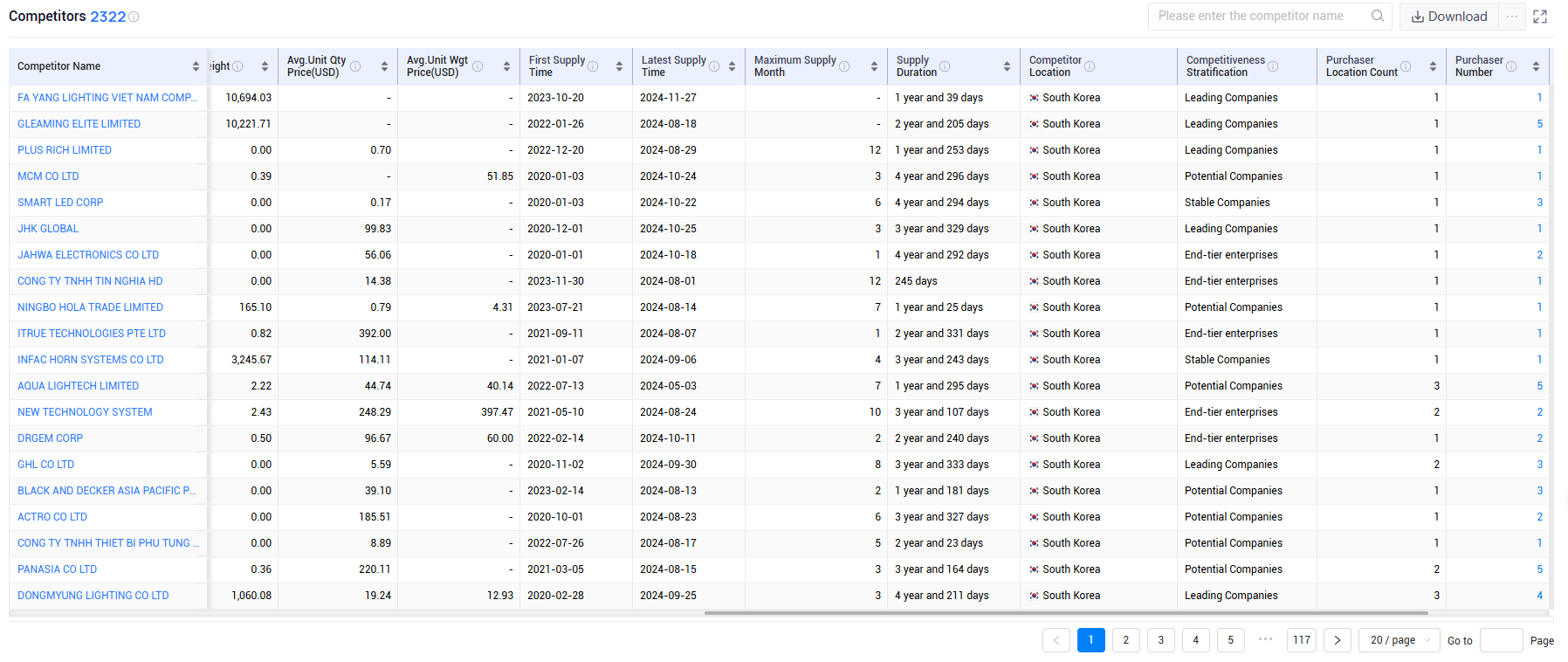Go to page 3
Viewport: 1568px width, 662px height.
(1161, 640)
